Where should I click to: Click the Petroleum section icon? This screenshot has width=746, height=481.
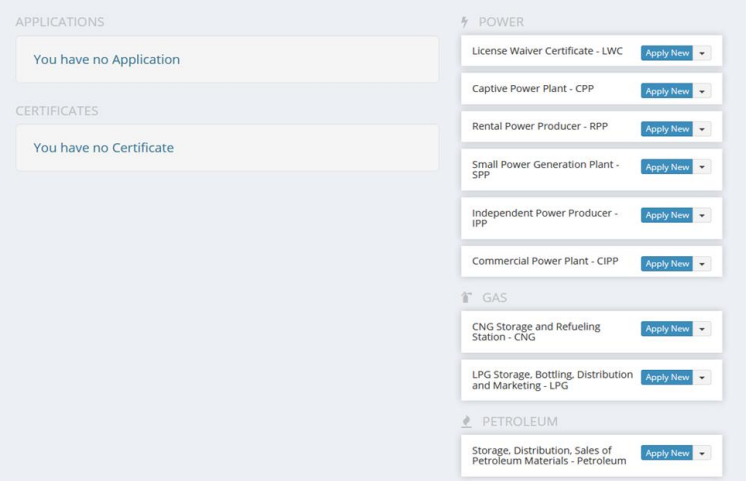[465, 422]
